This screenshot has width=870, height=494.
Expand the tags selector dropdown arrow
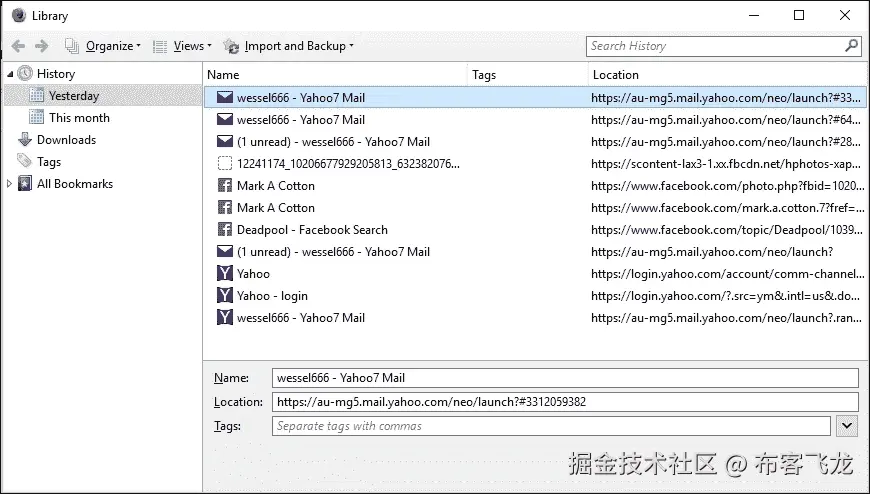pyautogui.click(x=847, y=426)
